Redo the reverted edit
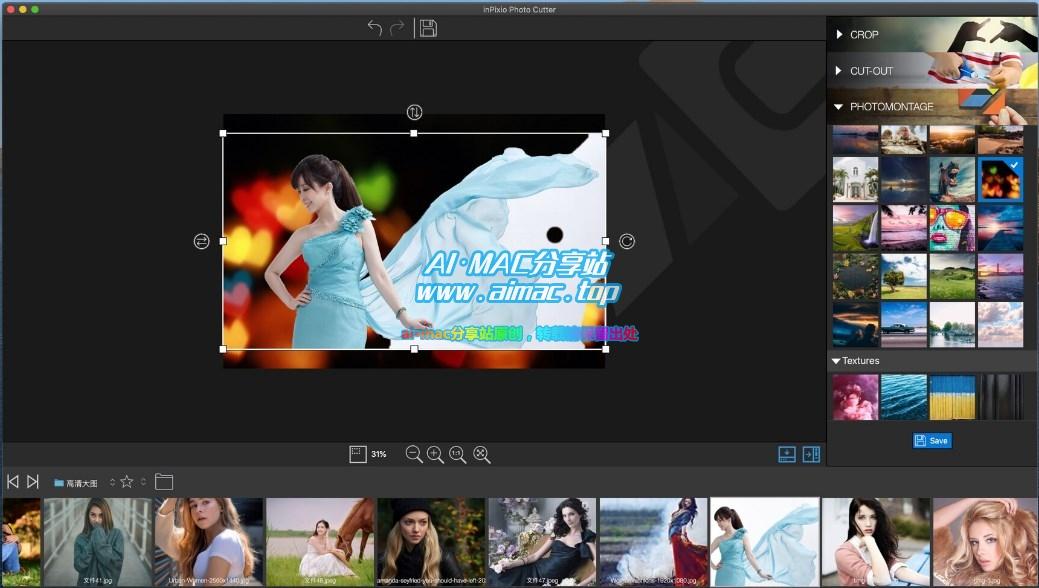Screen dimensions: 1039x588 [x=397, y=28]
